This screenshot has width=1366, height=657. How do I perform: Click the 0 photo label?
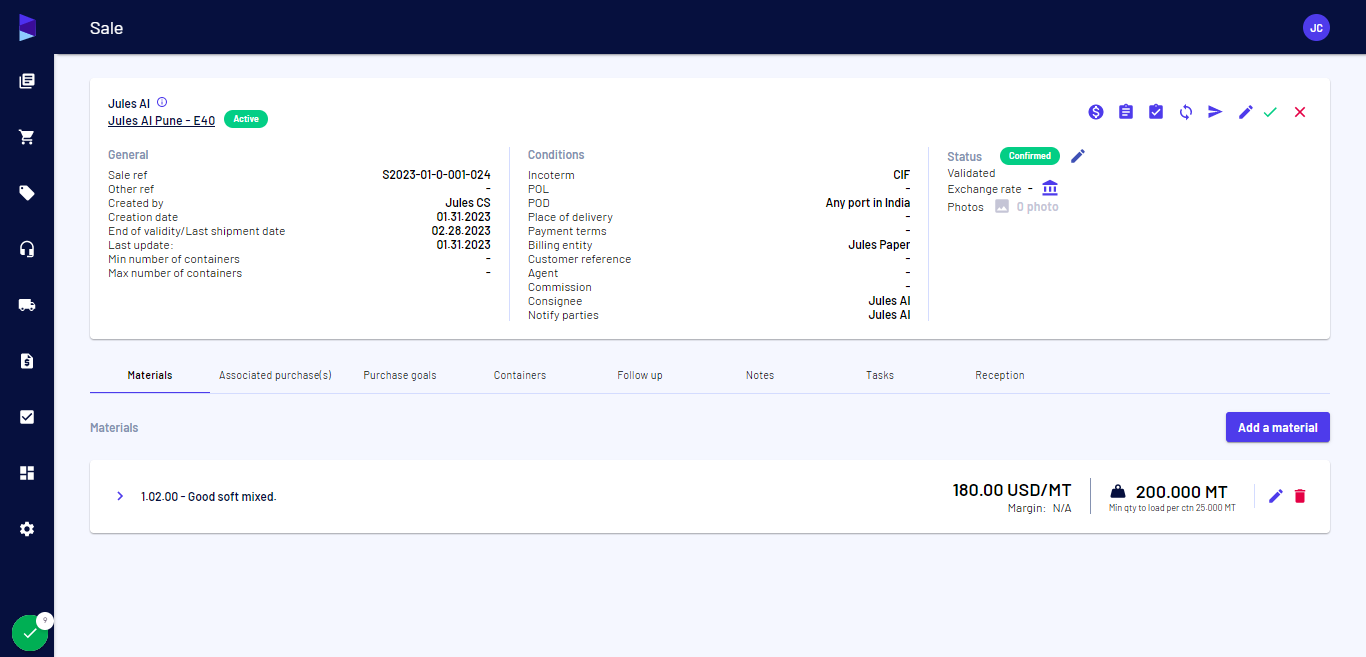(1037, 207)
